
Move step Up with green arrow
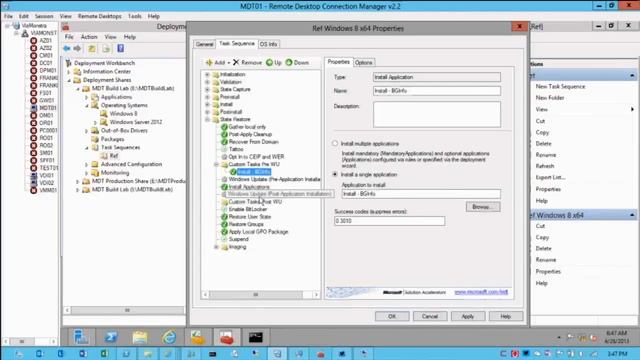(269, 62)
